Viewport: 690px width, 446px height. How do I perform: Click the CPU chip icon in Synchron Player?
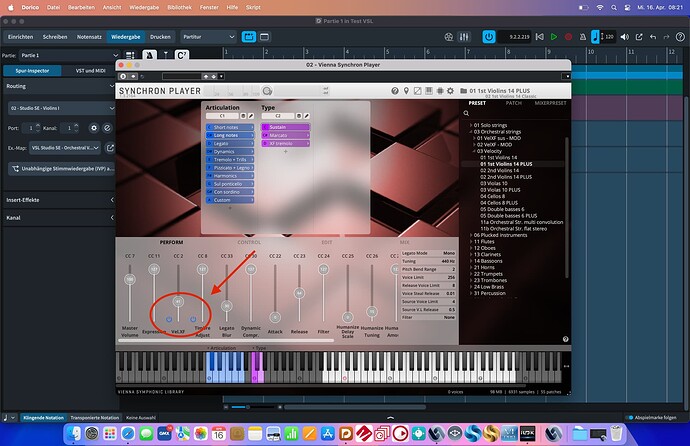point(440,91)
